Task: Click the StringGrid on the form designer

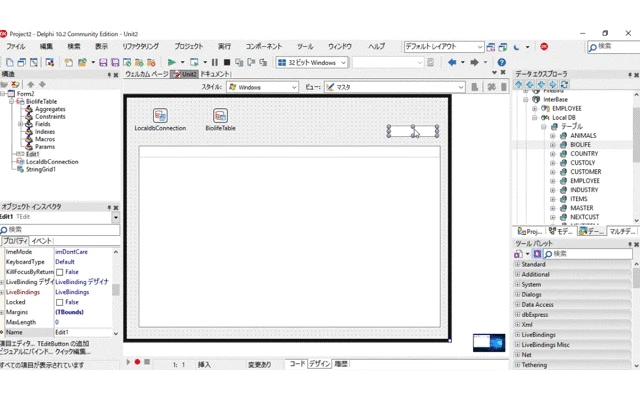Action: [289, 237]
